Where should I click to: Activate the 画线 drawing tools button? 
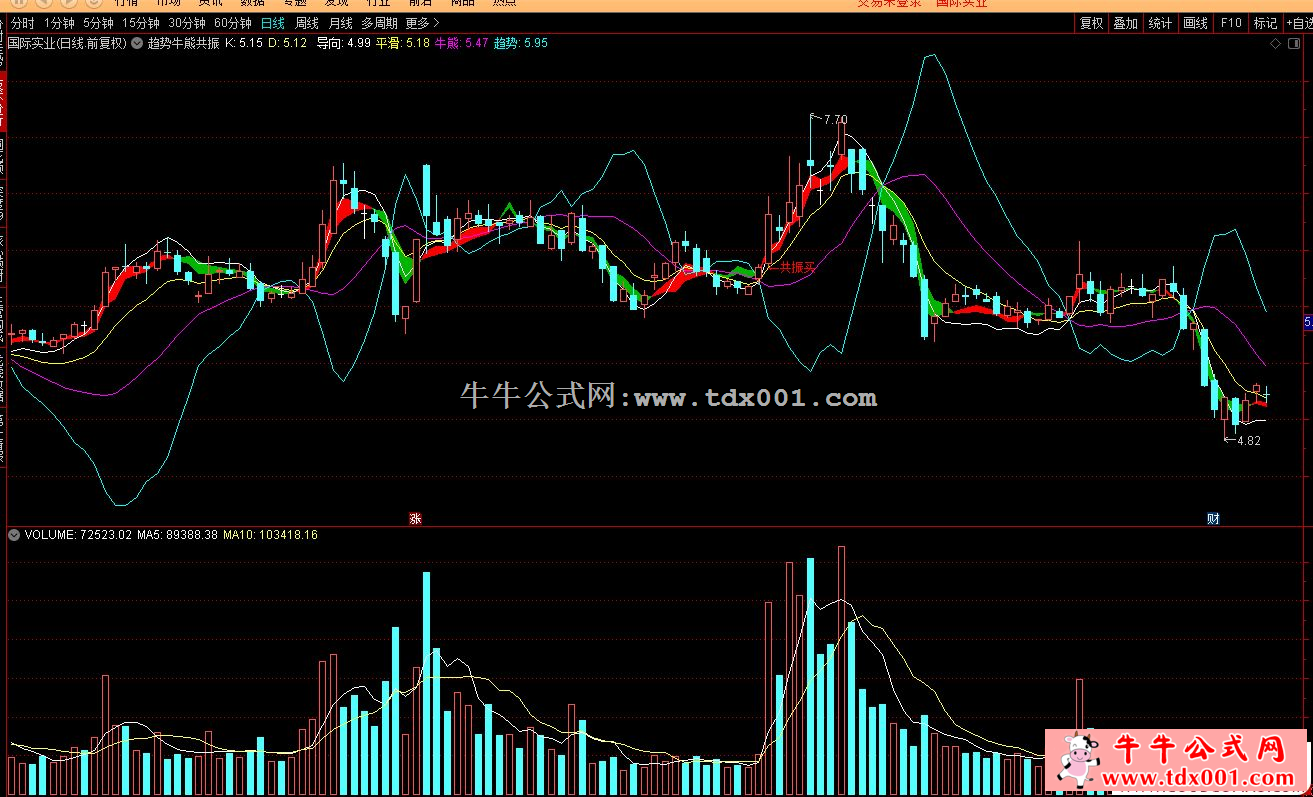click(1195, 23)
